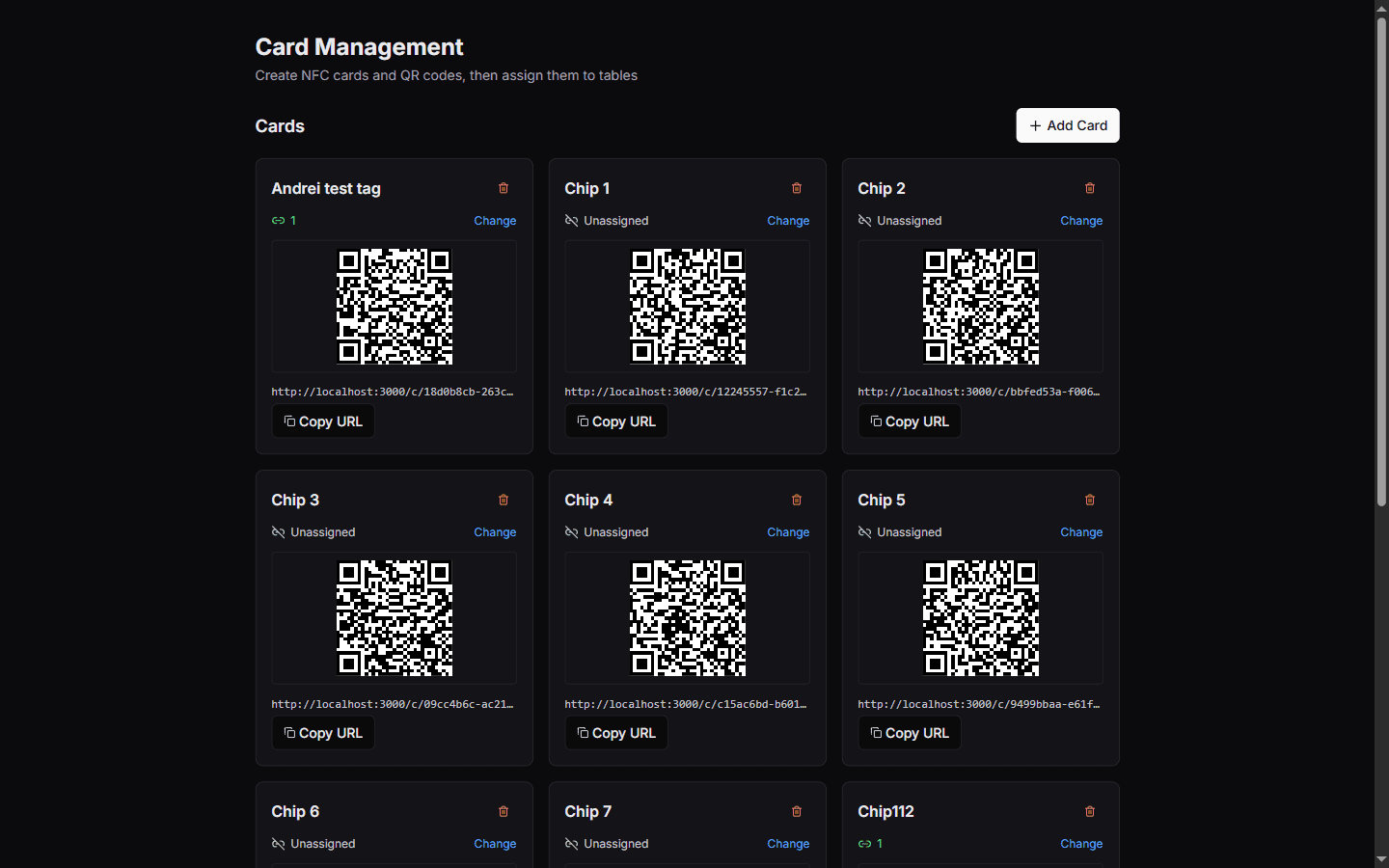1389x868 pixels.
Task: Select URL text starting with 12245557
Action: click(687, 392)
